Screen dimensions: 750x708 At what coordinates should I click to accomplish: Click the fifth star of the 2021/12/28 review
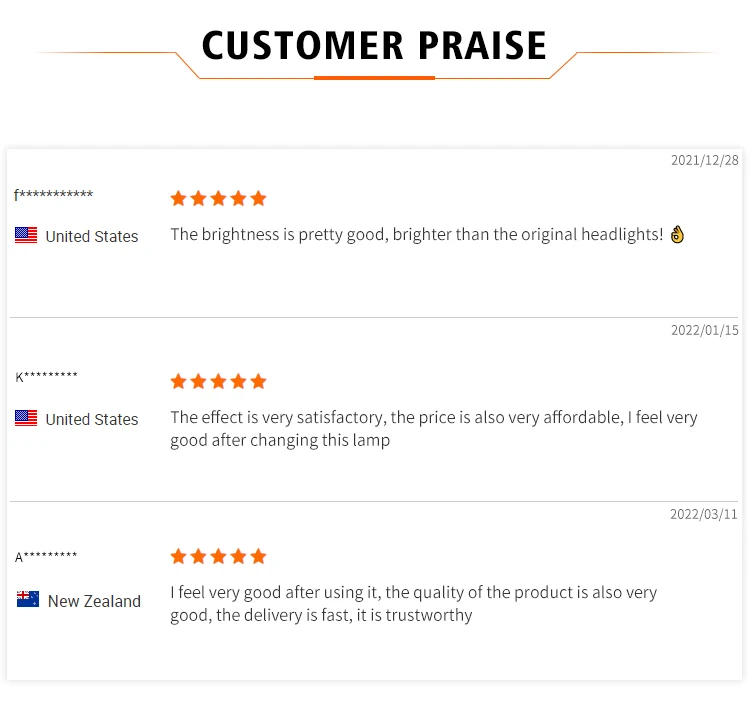point(258,198)
